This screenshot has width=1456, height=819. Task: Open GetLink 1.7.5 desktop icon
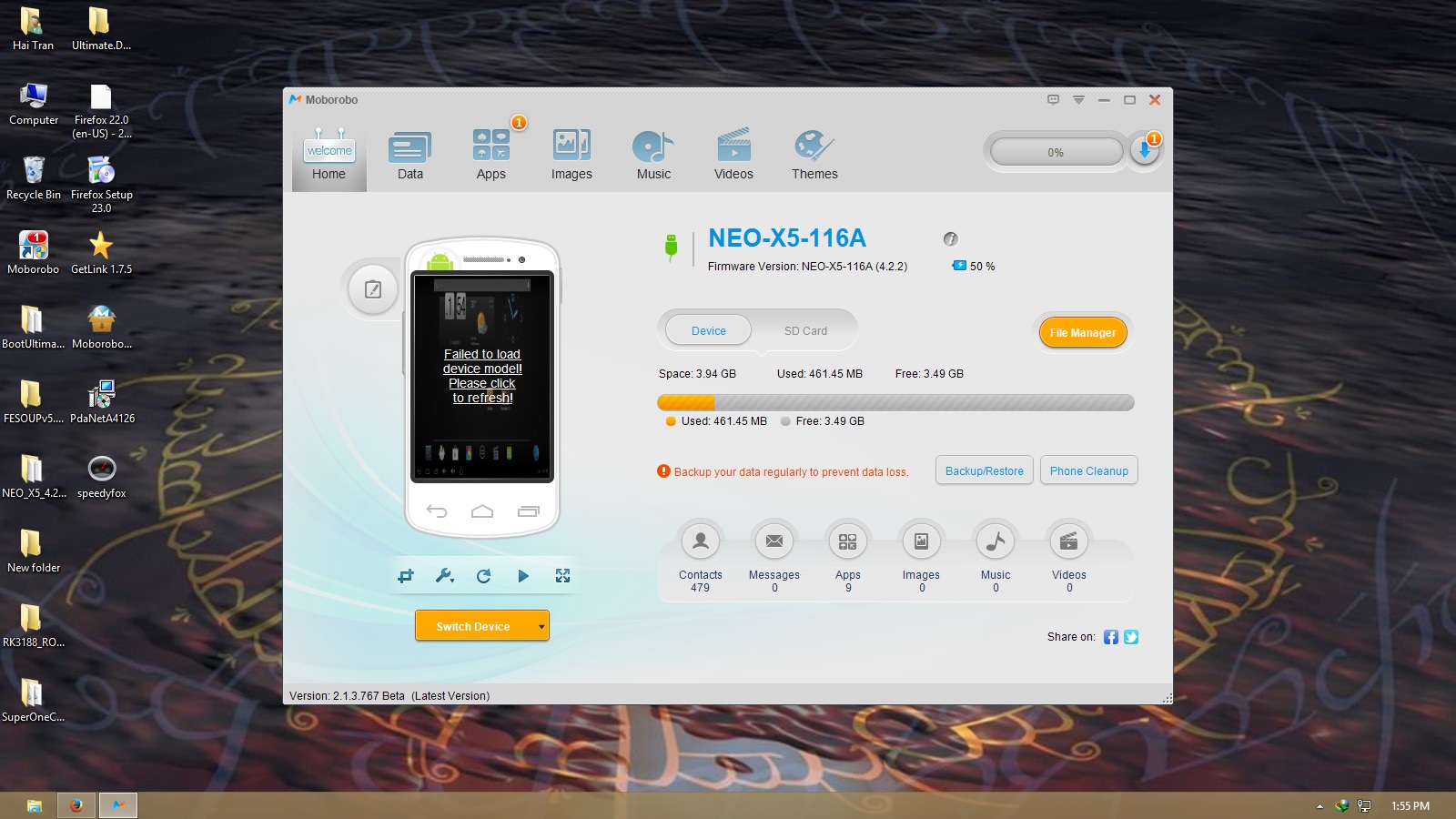click(x=101, y=252)
